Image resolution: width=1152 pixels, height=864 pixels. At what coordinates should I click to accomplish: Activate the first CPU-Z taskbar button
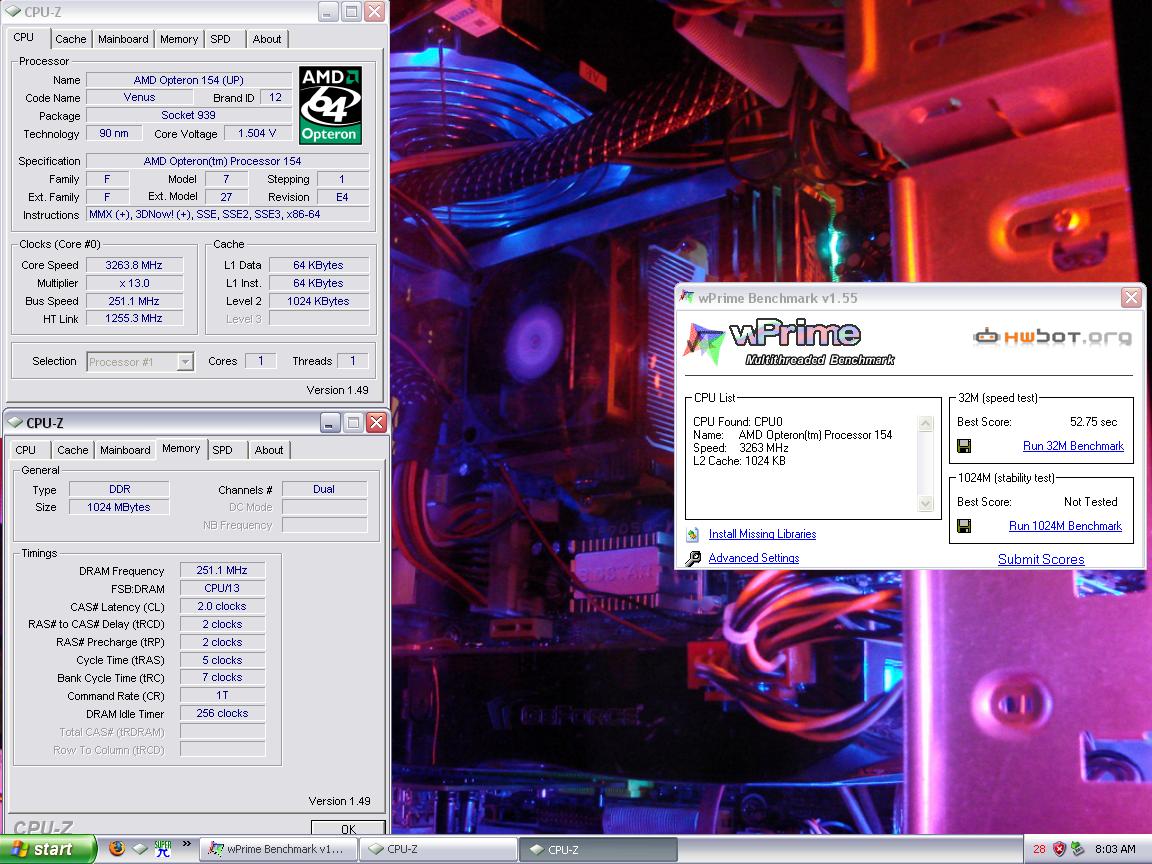tap(437, 849)
